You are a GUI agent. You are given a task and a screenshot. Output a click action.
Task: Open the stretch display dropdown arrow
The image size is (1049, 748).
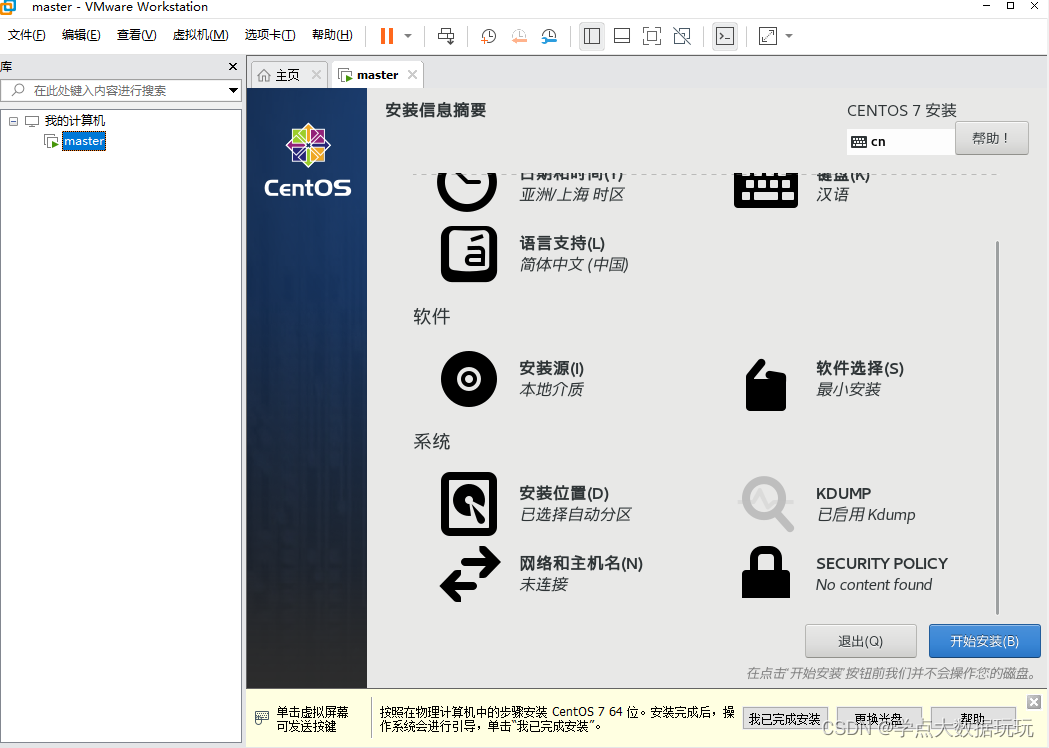(x=789, y=36)
